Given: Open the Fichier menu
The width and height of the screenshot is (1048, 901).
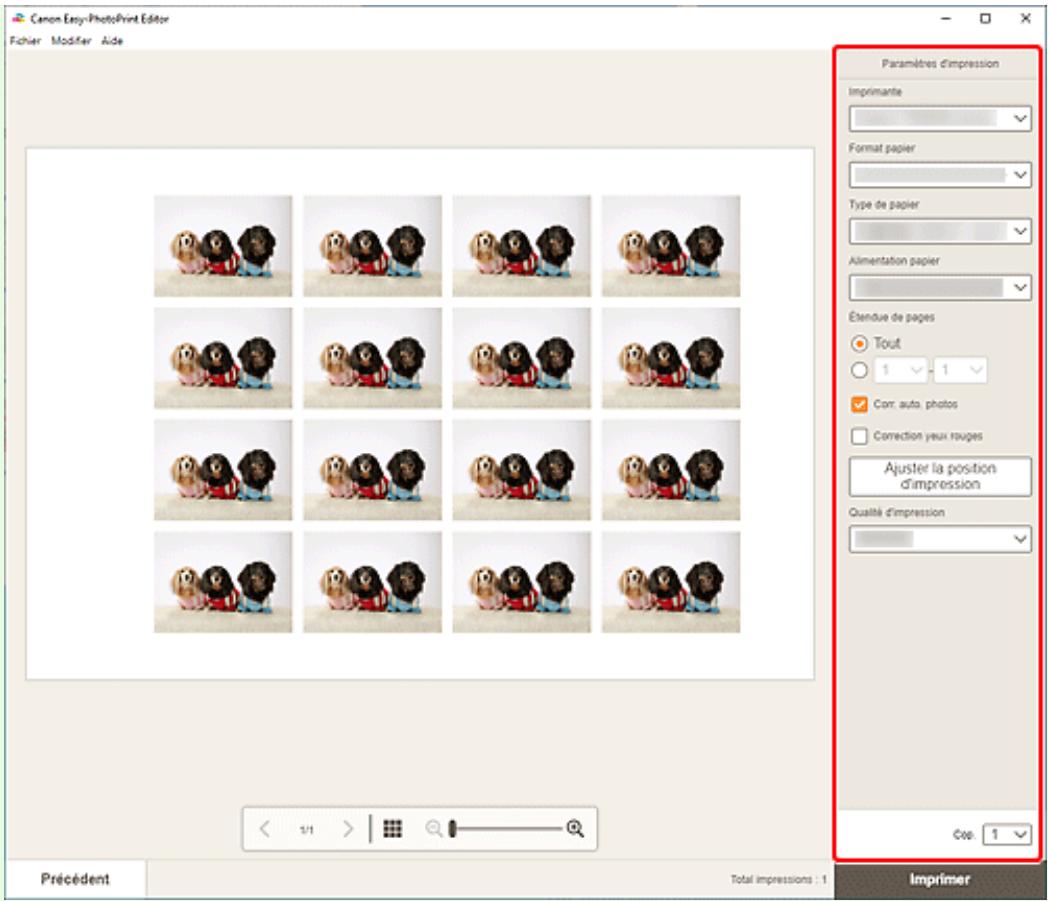Looking at the screenshot, I should point(25,41).
